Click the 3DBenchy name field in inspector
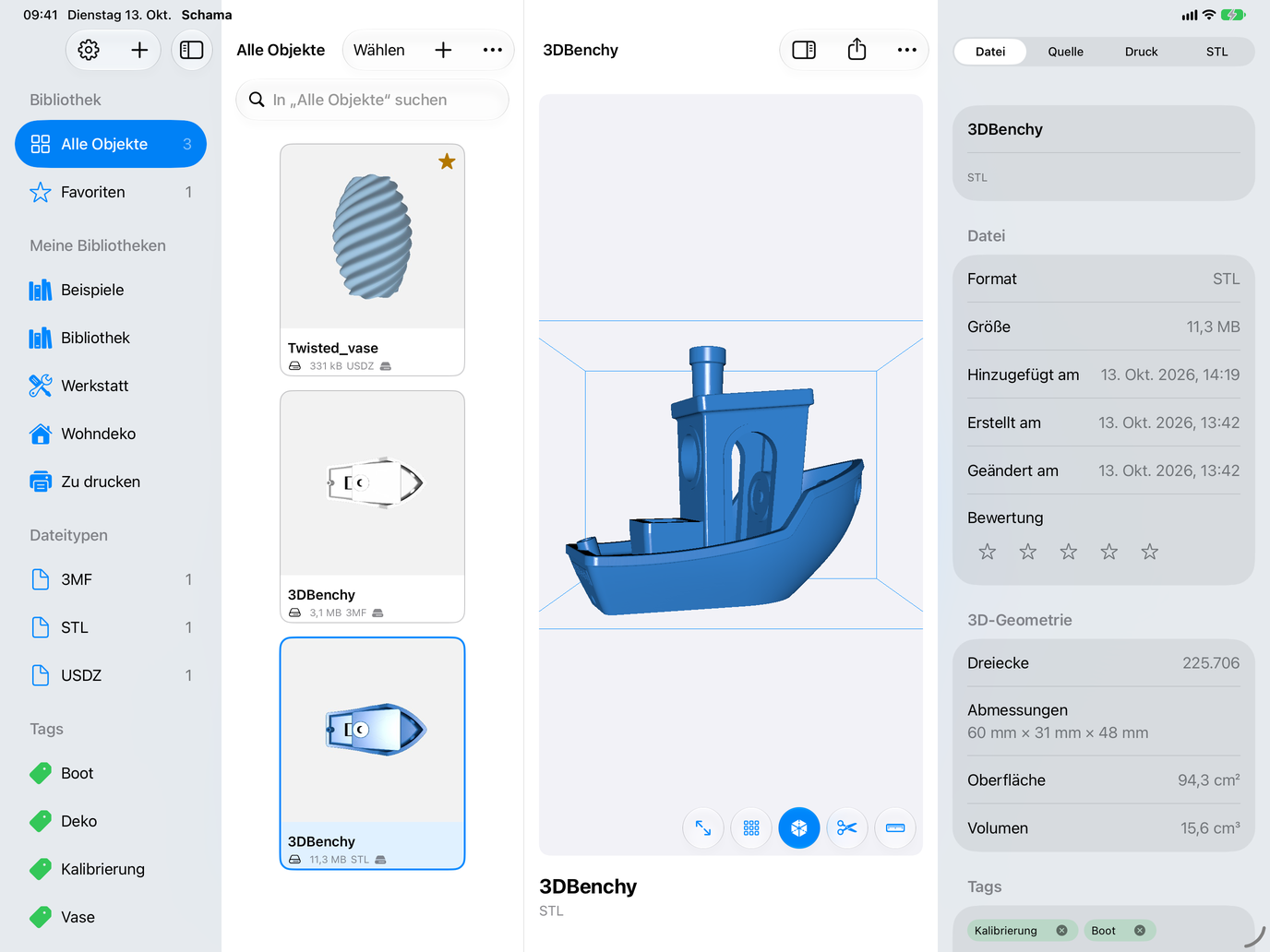 click(x=1104, y=129)
